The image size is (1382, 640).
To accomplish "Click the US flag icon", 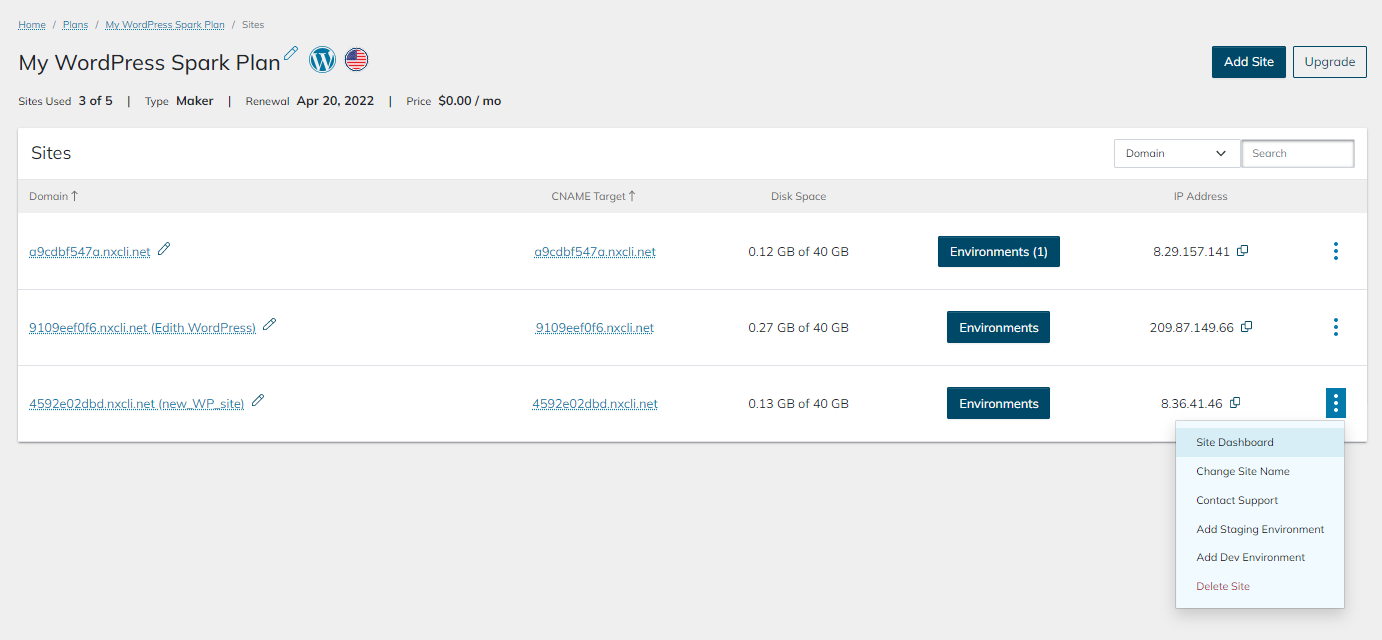I will (x=356, y=60).
